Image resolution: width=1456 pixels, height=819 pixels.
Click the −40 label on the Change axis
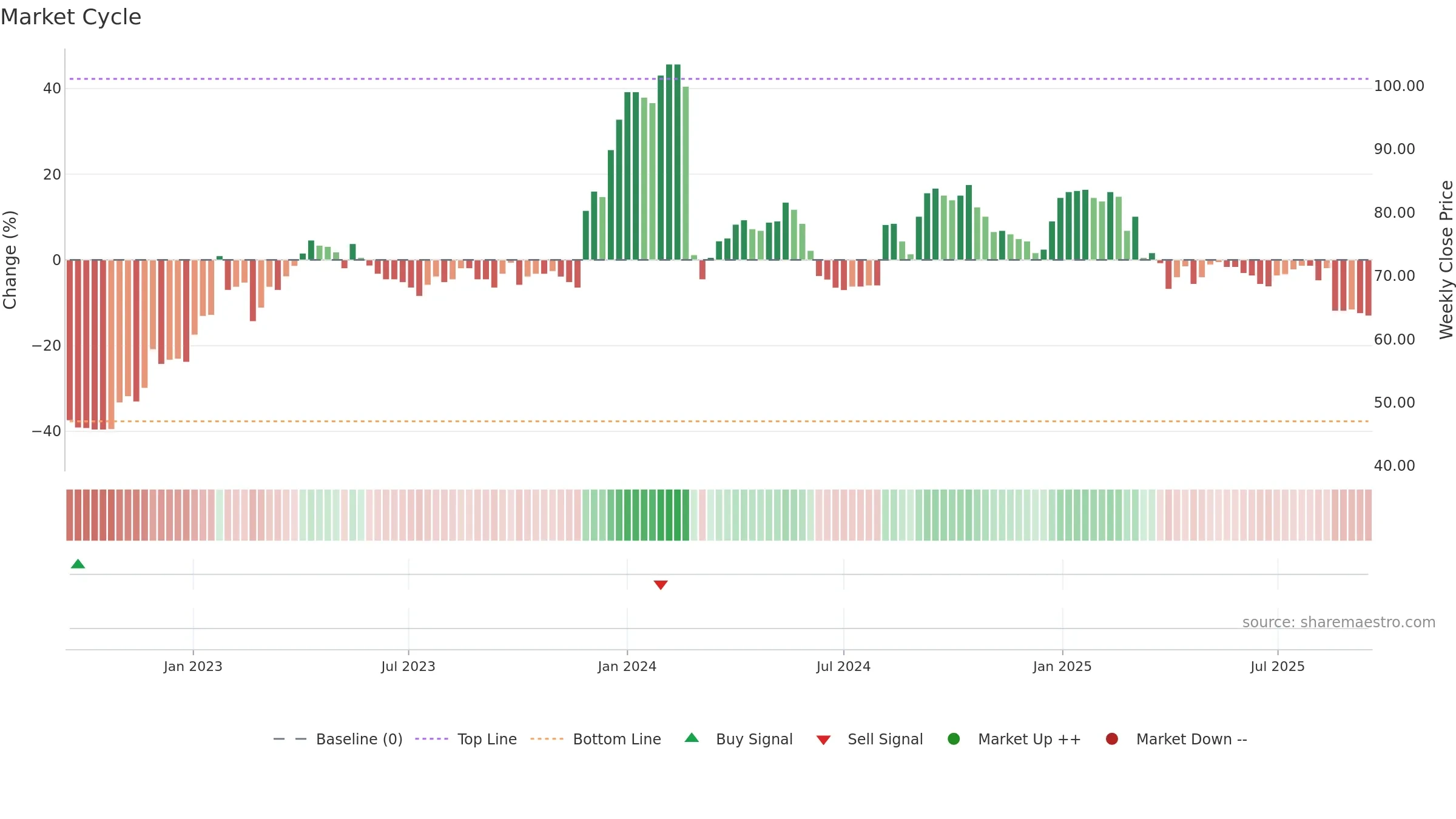click(x=47, y=431)
